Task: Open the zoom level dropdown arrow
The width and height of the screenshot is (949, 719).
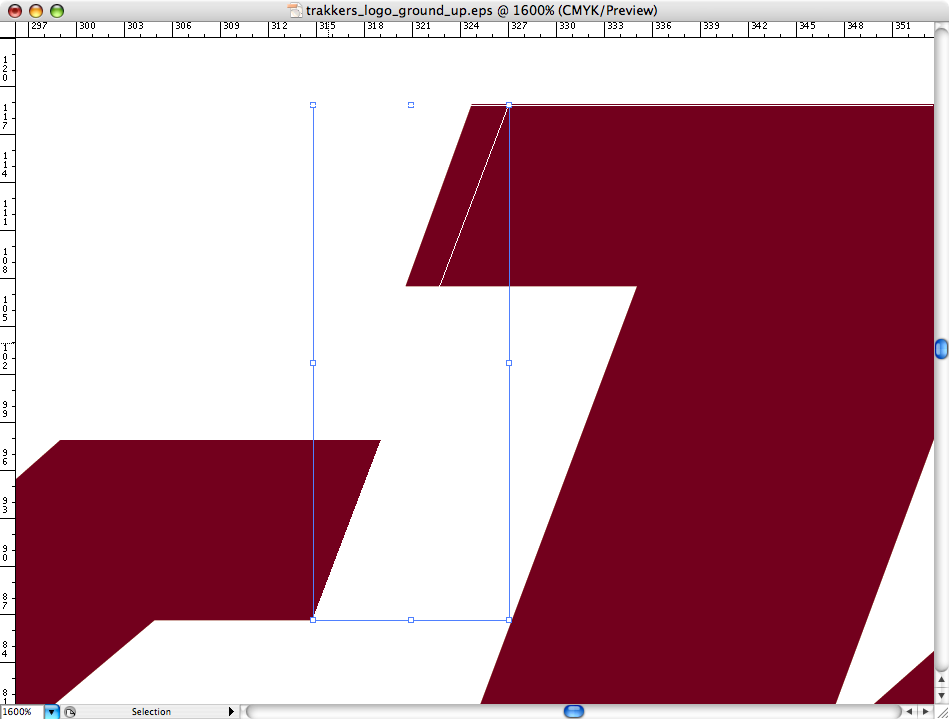Action: point(51,712)
